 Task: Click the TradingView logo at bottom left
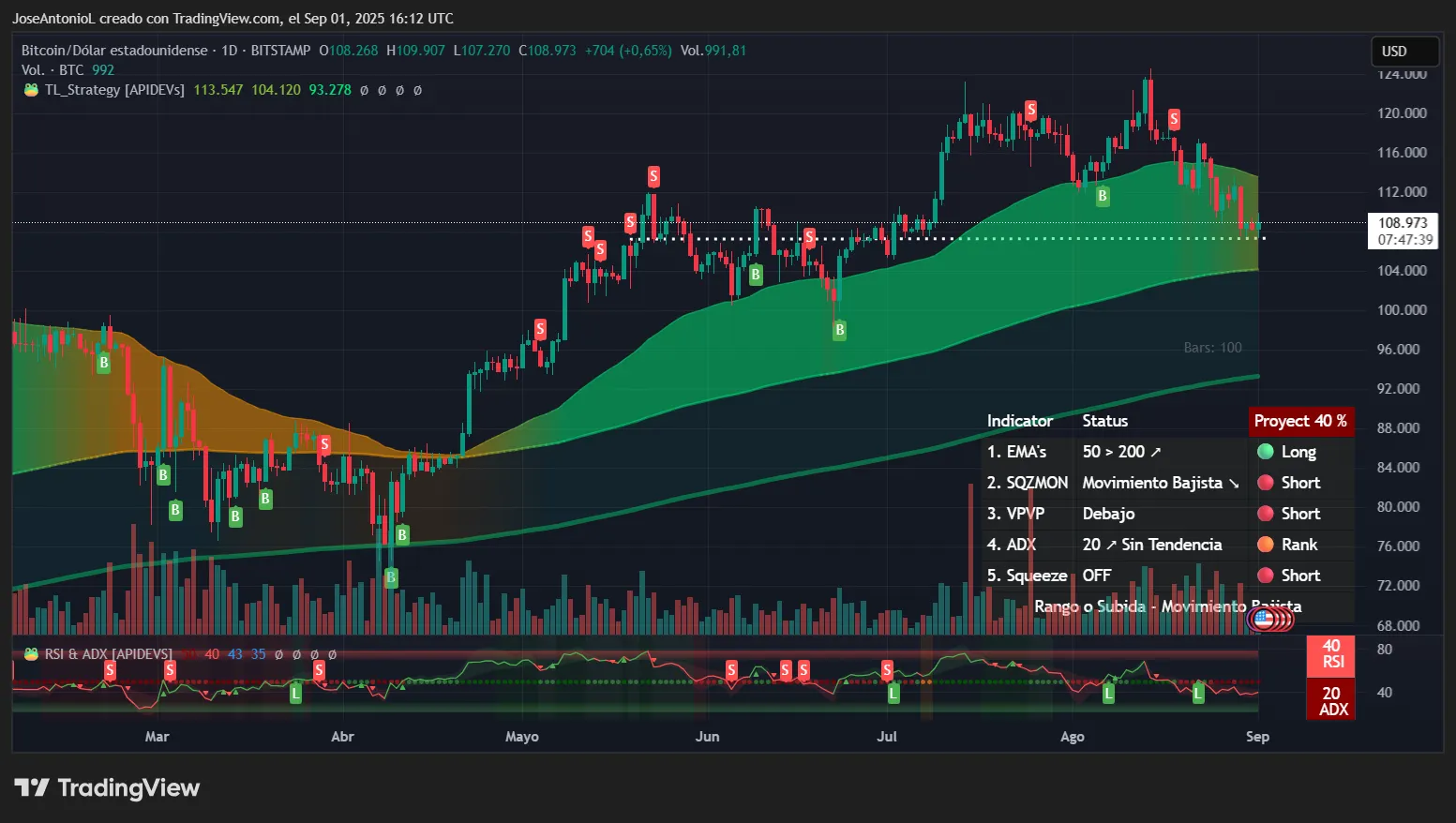106,788
